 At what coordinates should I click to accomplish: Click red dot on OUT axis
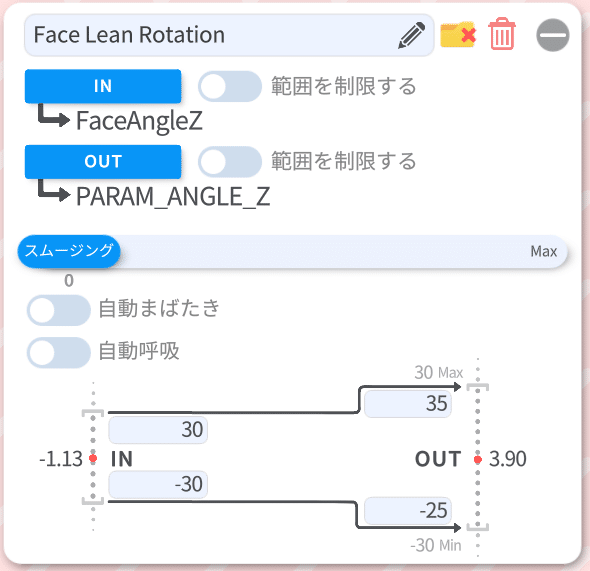click(478, 459)
